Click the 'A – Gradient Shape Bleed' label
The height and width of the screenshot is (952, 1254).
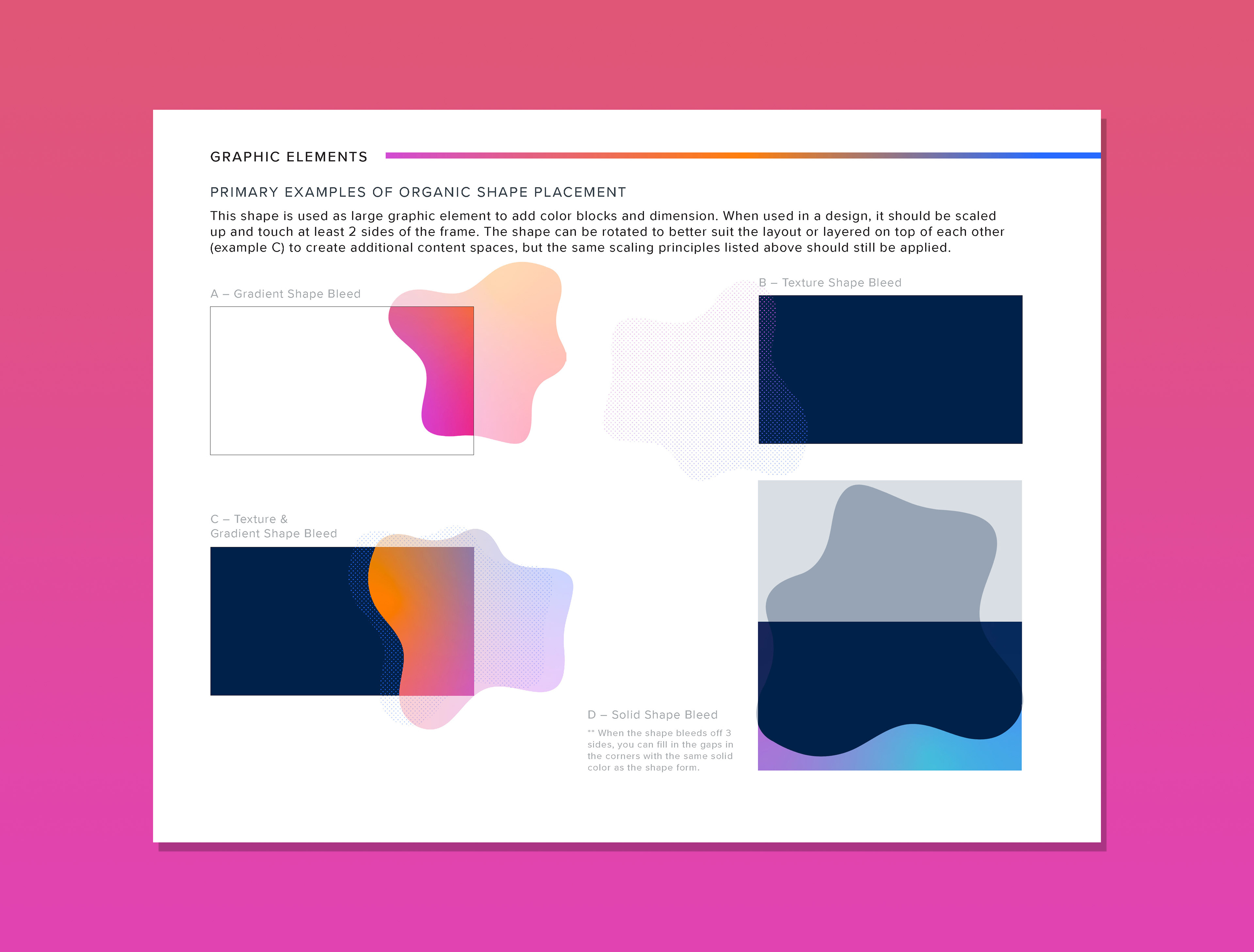285,294
